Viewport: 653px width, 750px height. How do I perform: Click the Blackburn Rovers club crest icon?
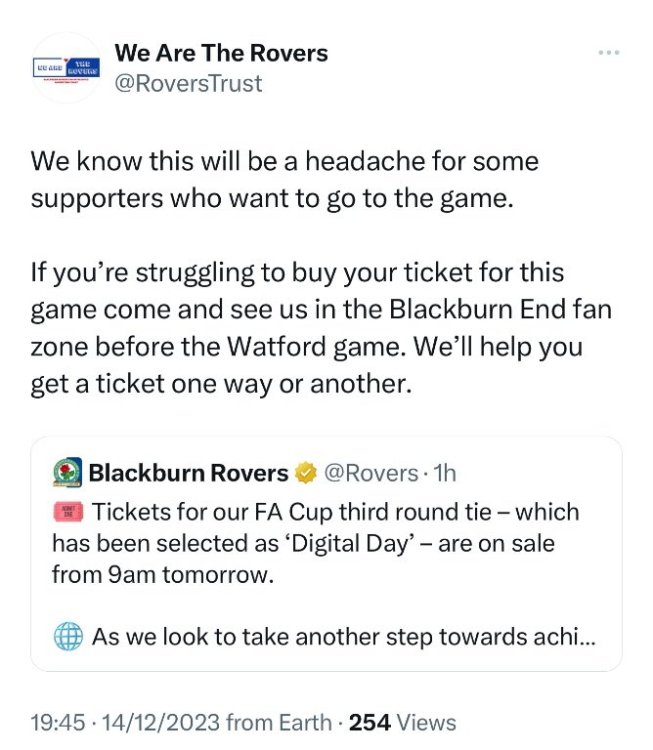[68, 473]
